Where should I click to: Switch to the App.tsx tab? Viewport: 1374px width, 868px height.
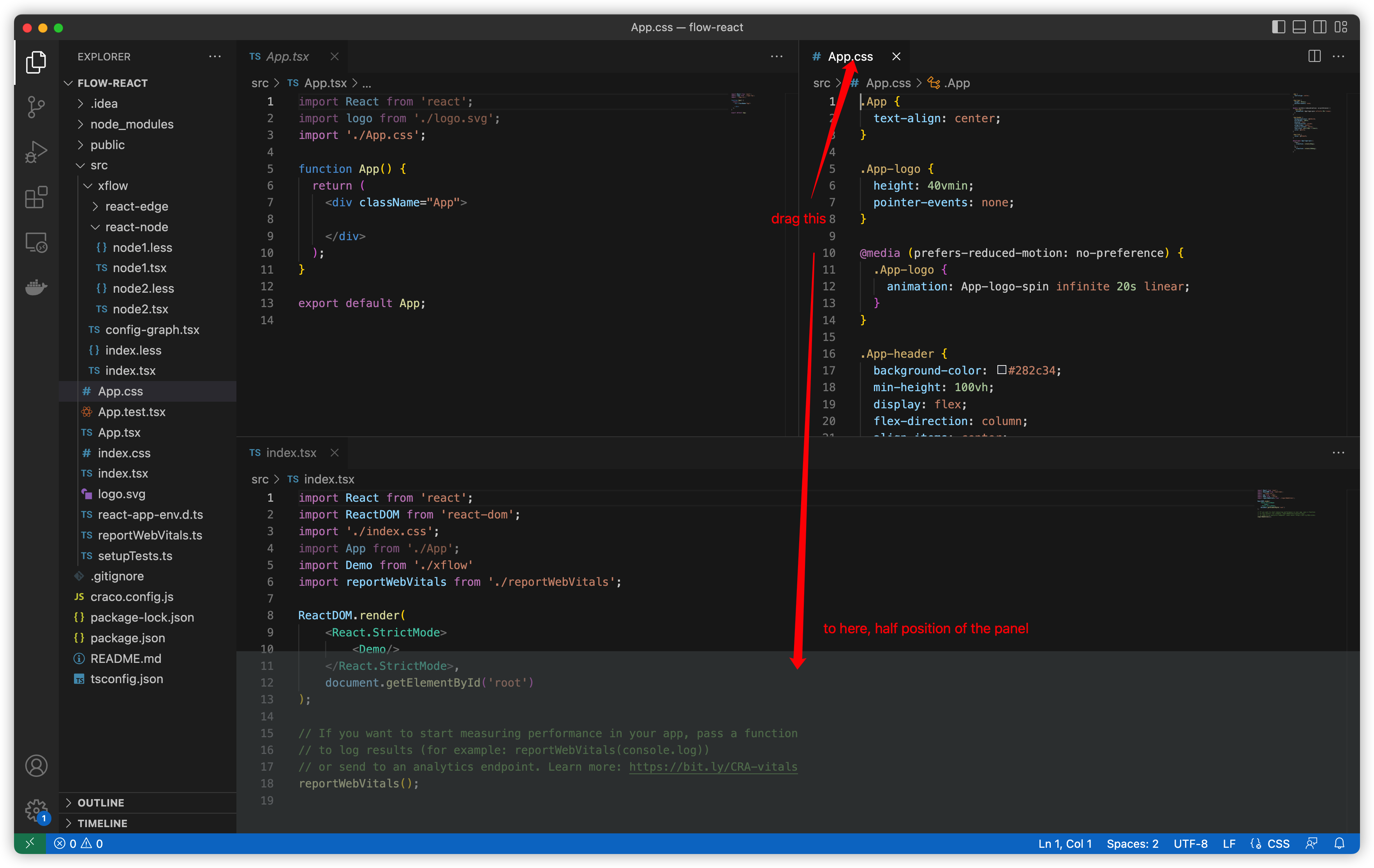[285, 56]
